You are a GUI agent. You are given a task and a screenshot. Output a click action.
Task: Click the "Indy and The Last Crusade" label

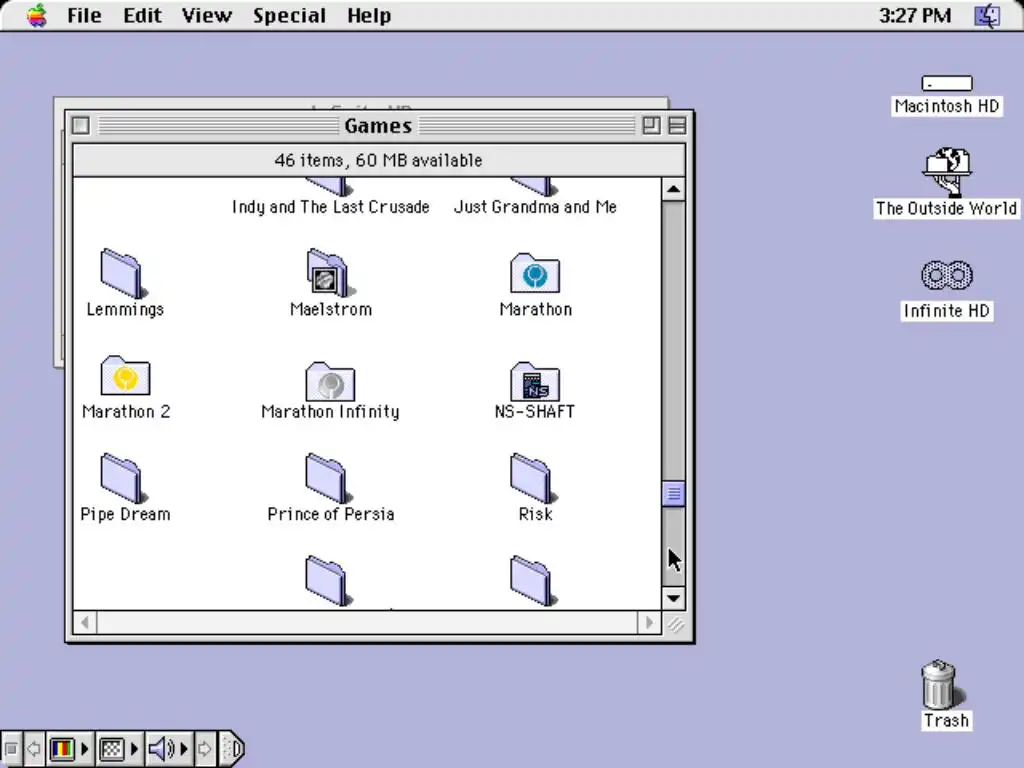pyautogui.click(x=330, y=207)
